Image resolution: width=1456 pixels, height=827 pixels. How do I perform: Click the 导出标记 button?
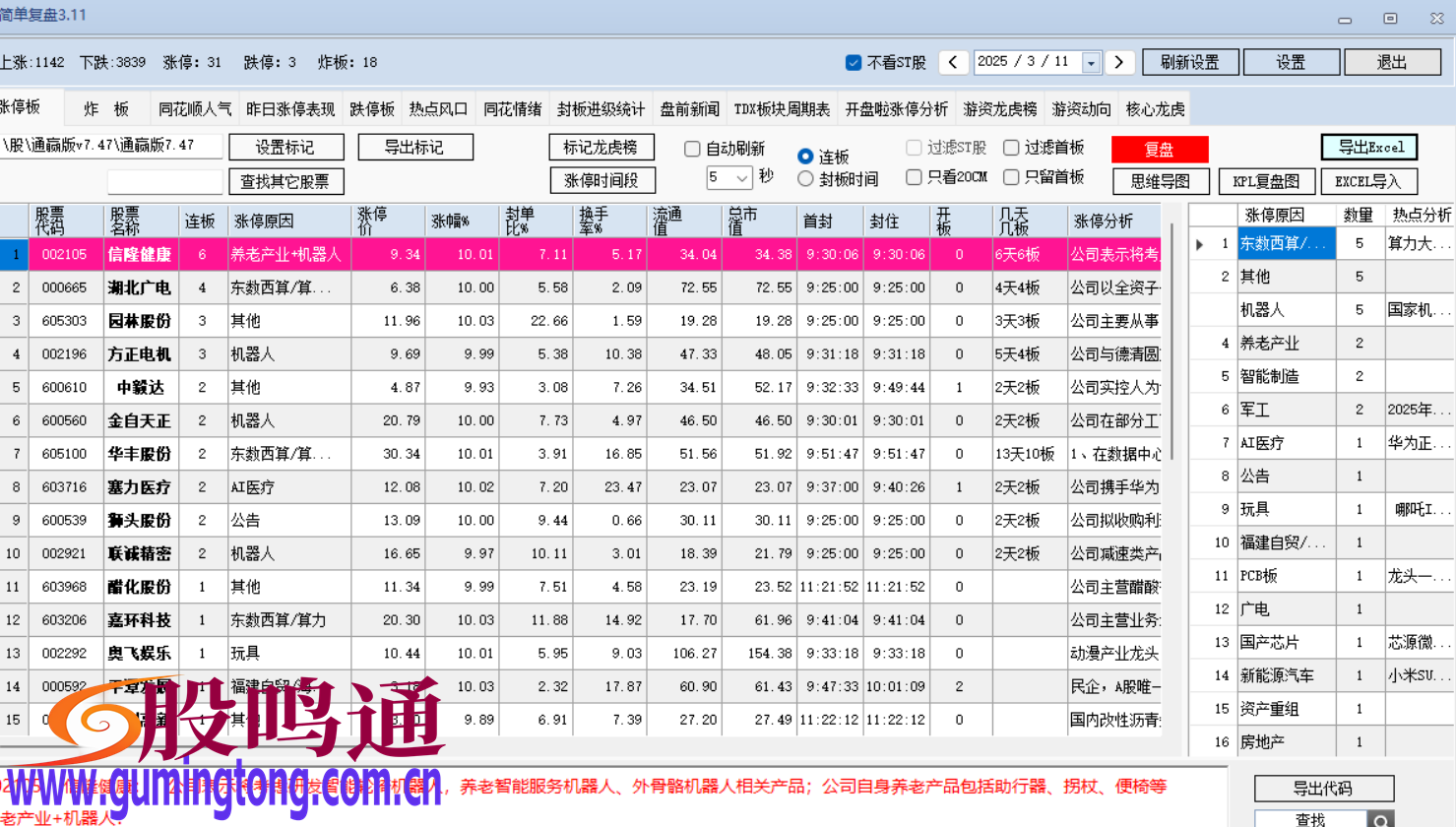point(415,147)
